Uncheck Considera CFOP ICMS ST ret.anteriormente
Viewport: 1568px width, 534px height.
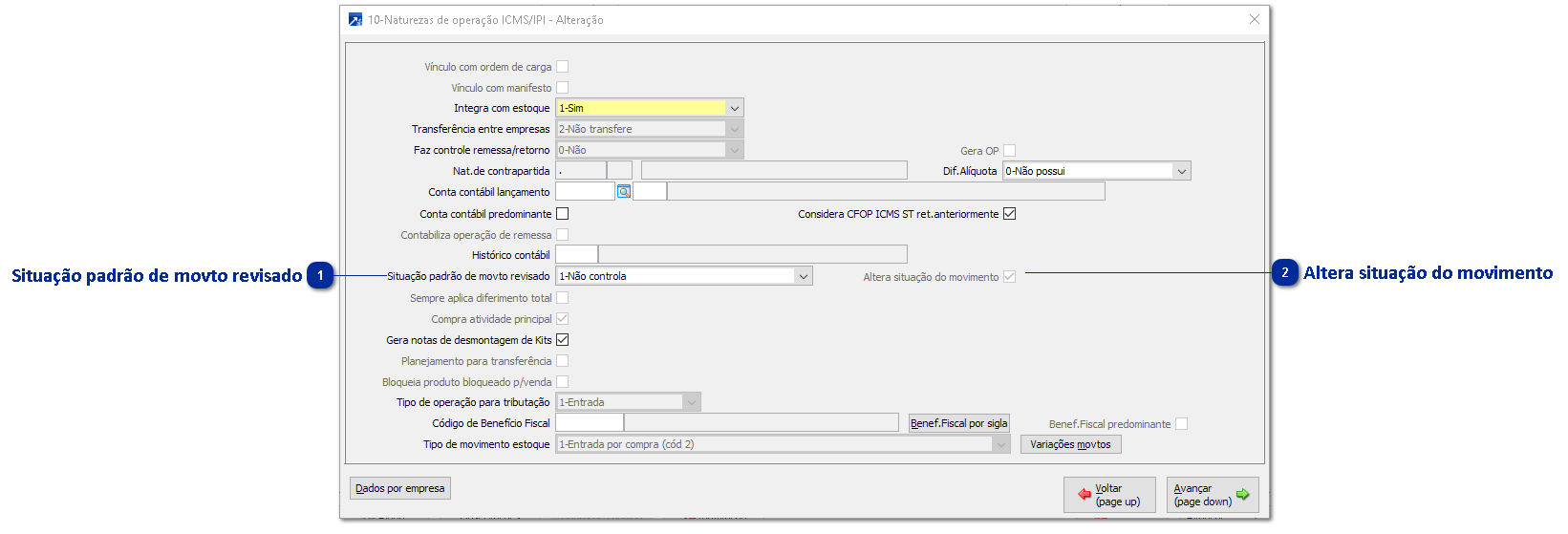pos(1009,214)
